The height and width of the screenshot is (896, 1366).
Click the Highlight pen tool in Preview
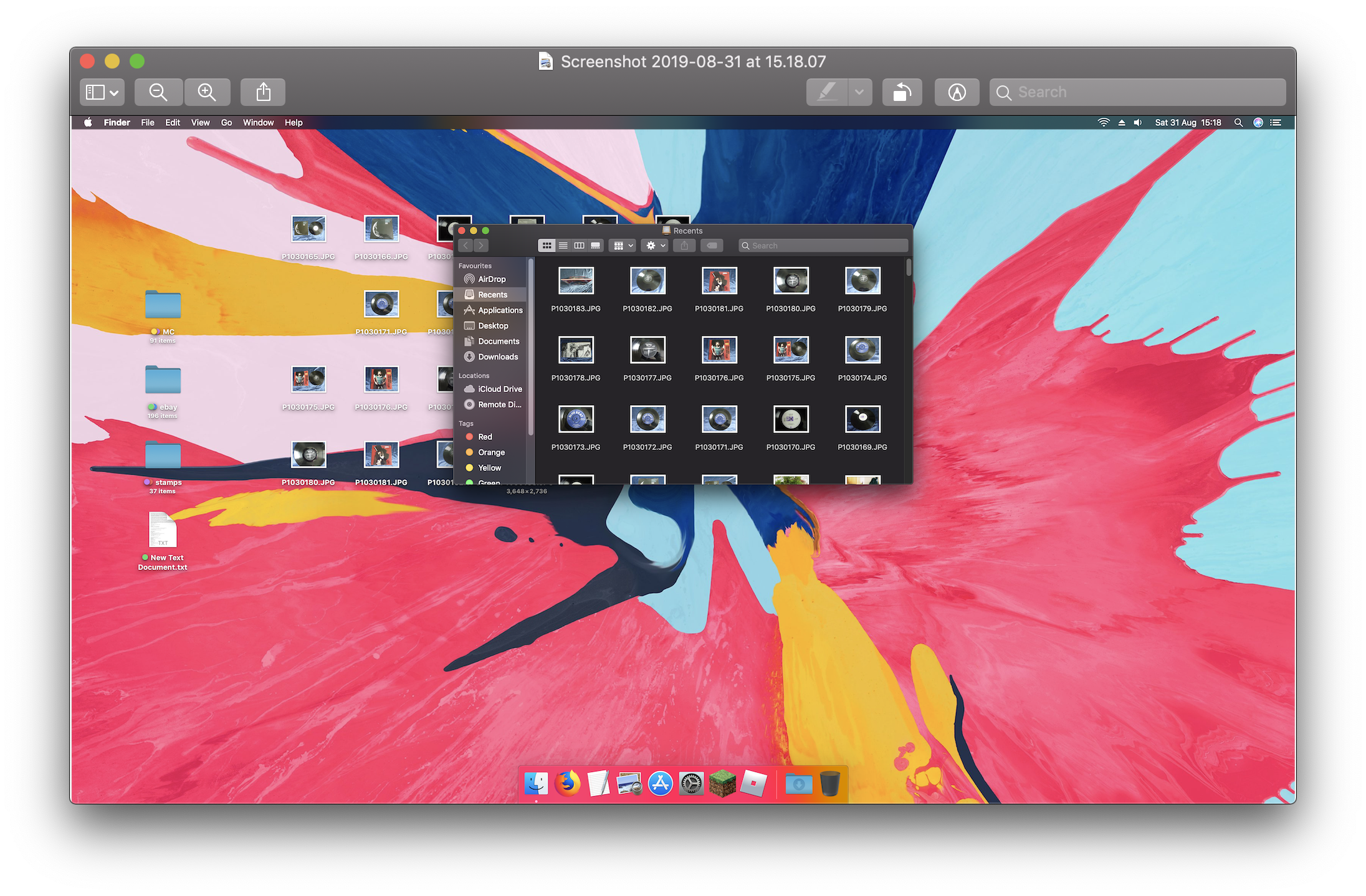pyautogui.click(x=826, y=92)
